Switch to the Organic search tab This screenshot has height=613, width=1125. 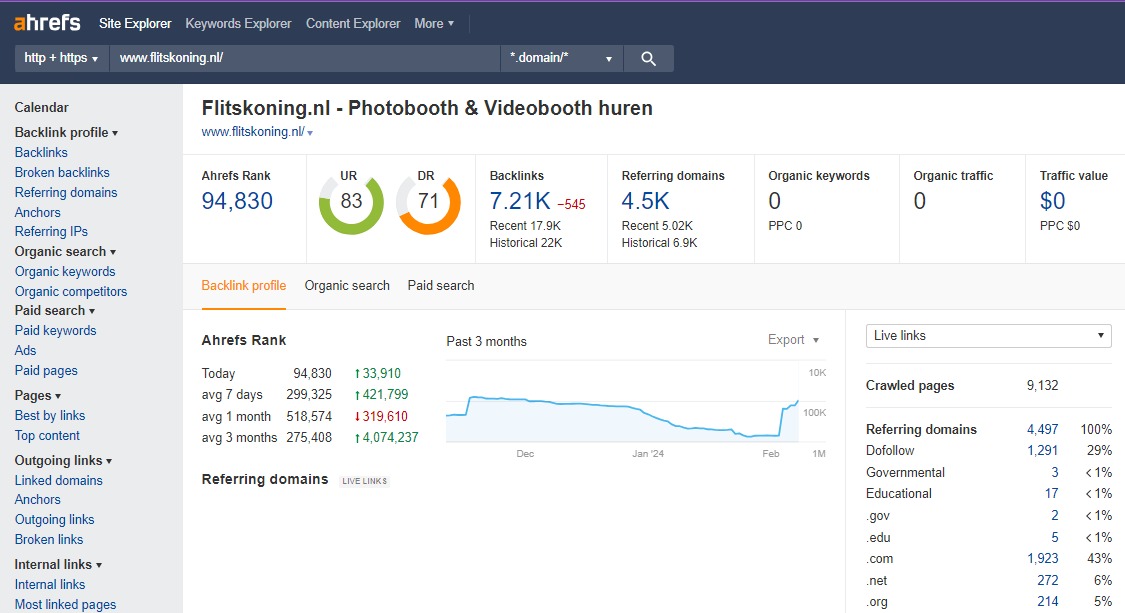pos(347,286)
